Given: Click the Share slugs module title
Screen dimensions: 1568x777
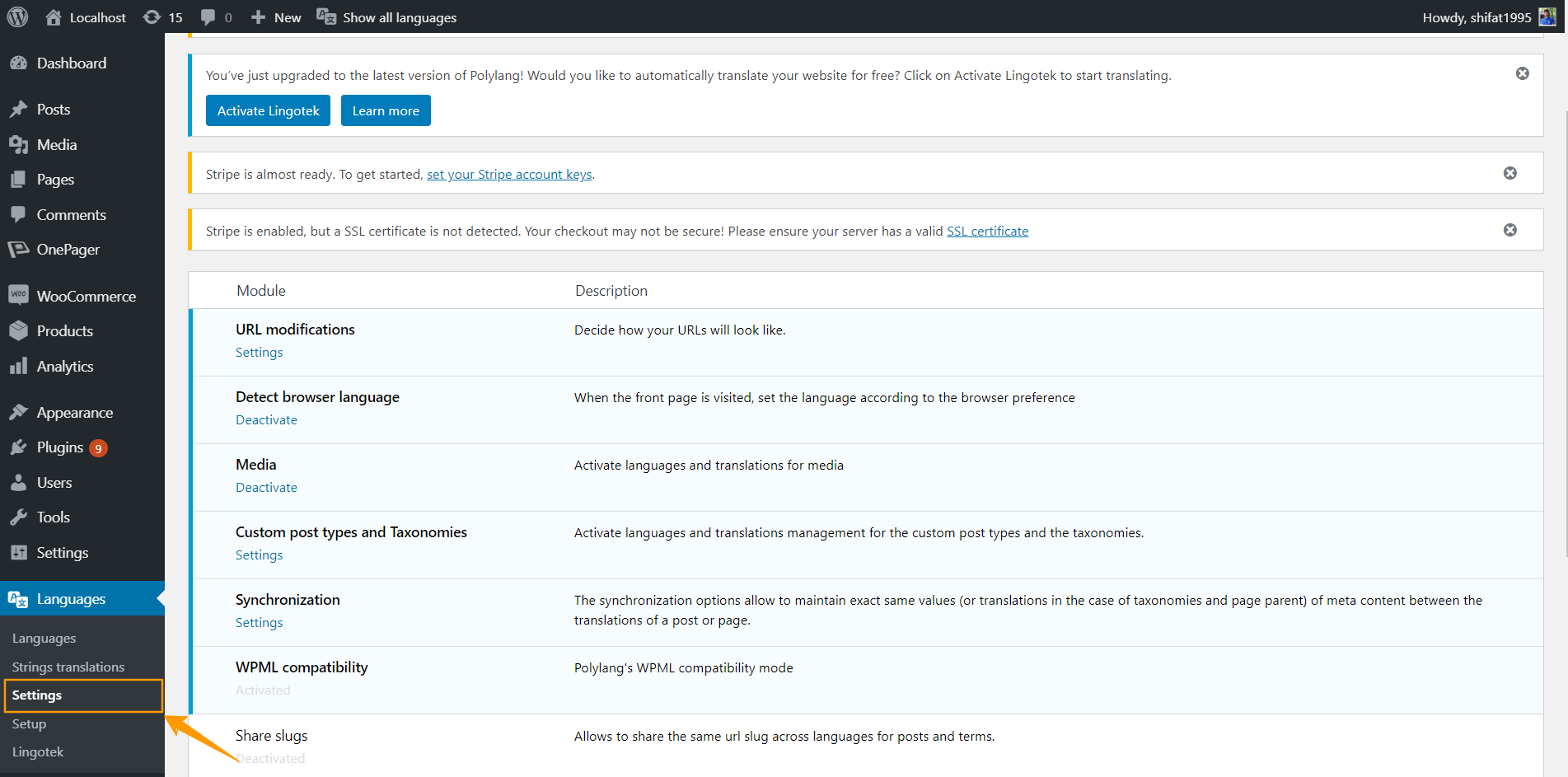Looking at the screenshot, I should tap(271, 736).
